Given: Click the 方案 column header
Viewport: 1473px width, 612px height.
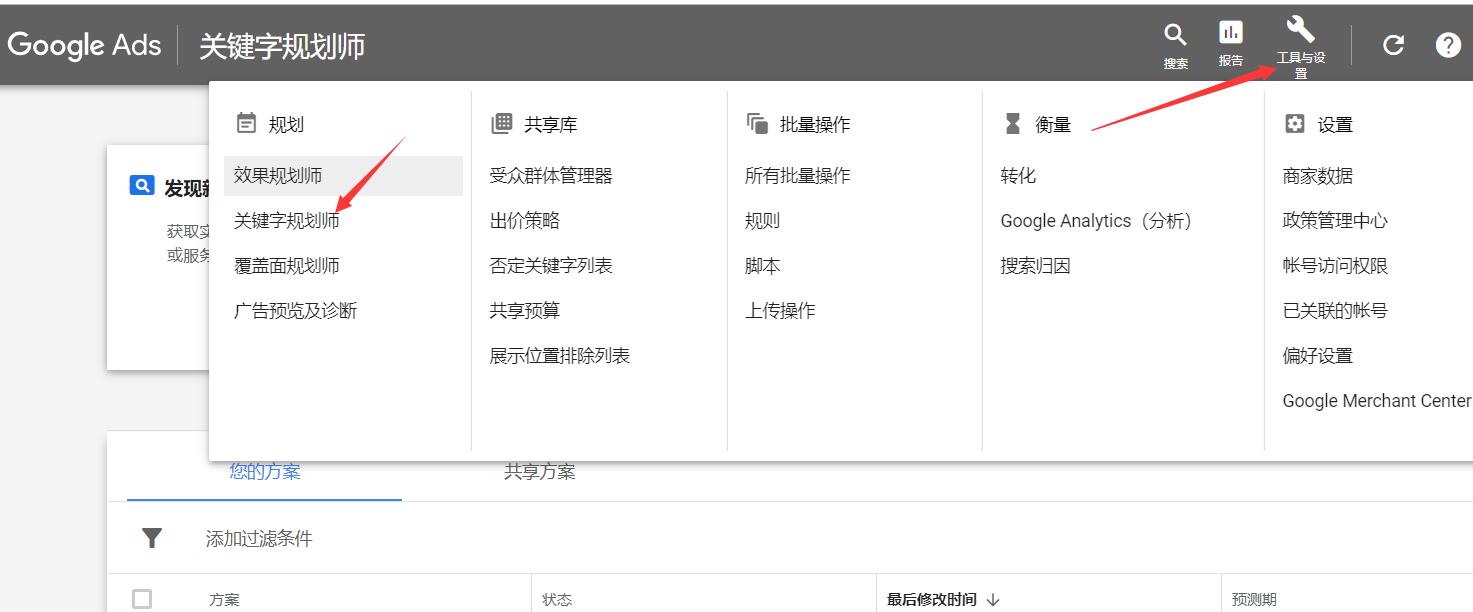Looking at the screenshot, I should click(x=224, y=600).
